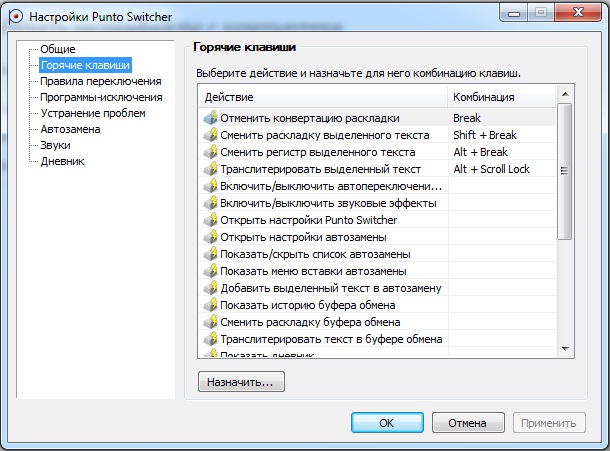The height and width of the screenshot is (451, 610).
Task: Open Правила переключения section
Action: pyautogui.click(x=101, y=81)
